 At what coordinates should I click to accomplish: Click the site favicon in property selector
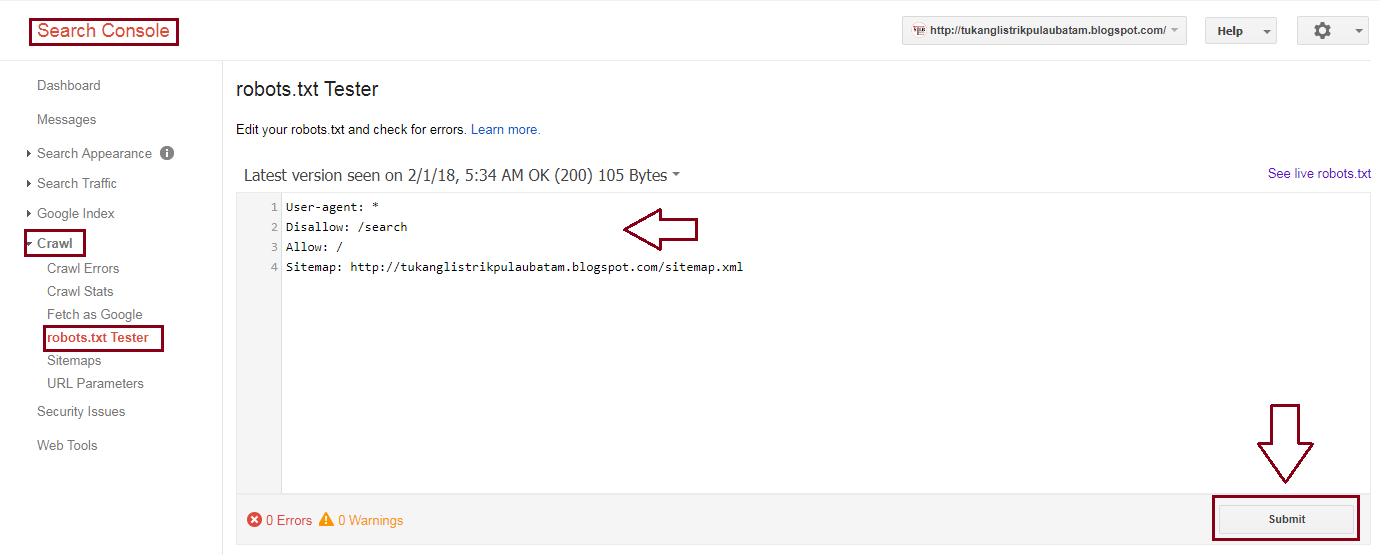[919, 31]
